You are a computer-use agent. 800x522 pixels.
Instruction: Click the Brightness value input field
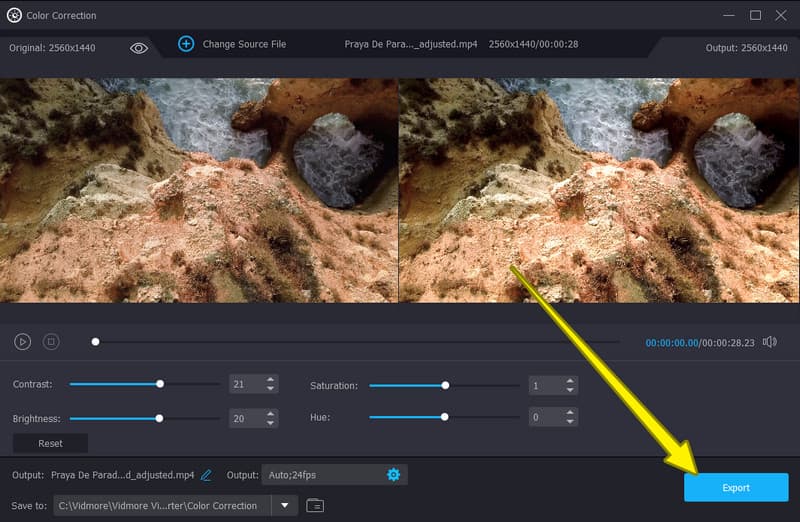[243, 418]
